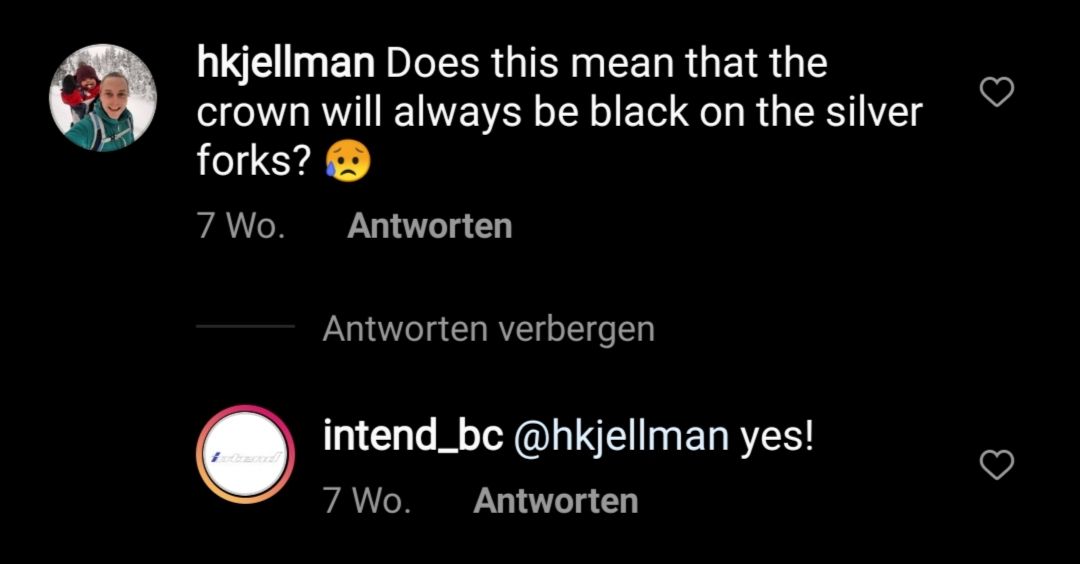Like the reply from intend_bc
The height and width of the screenshot is (564, 1080).
coord(996,464)
